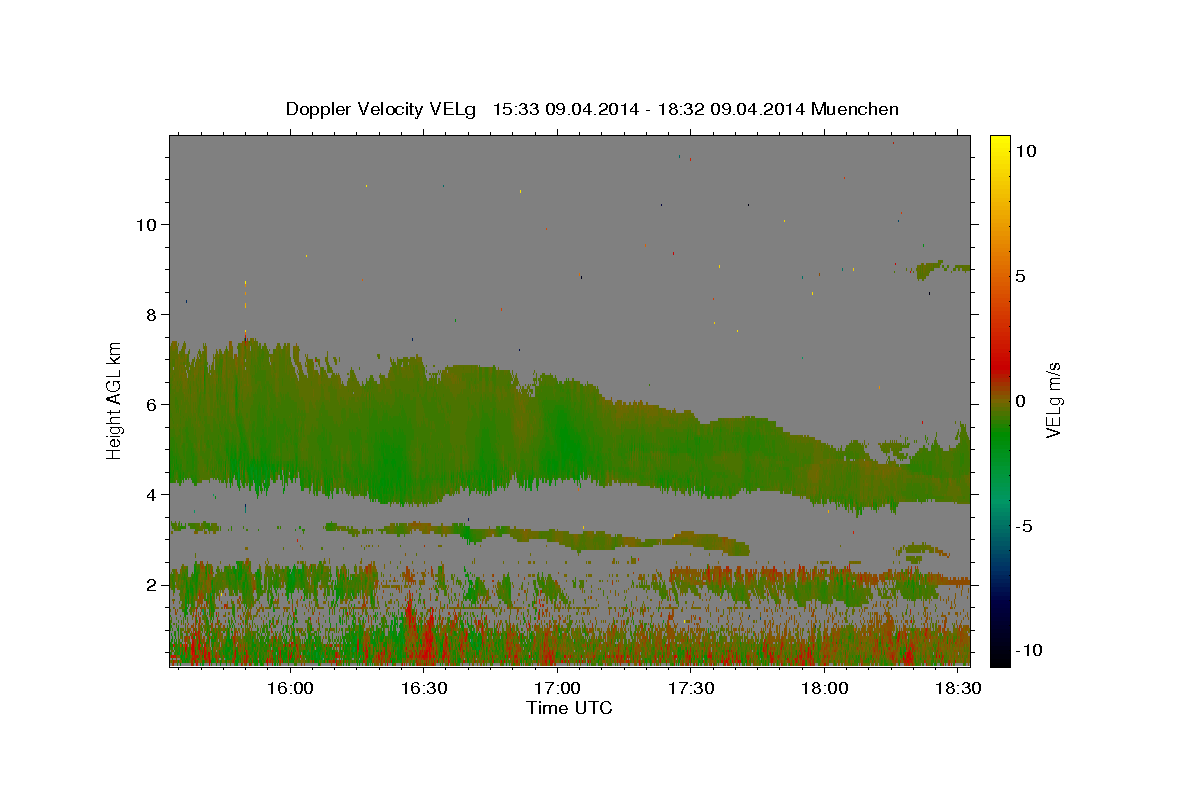1200x800 pixels.
Task: Click the 'Time UTC' axis label
Action: pos(569,708)
